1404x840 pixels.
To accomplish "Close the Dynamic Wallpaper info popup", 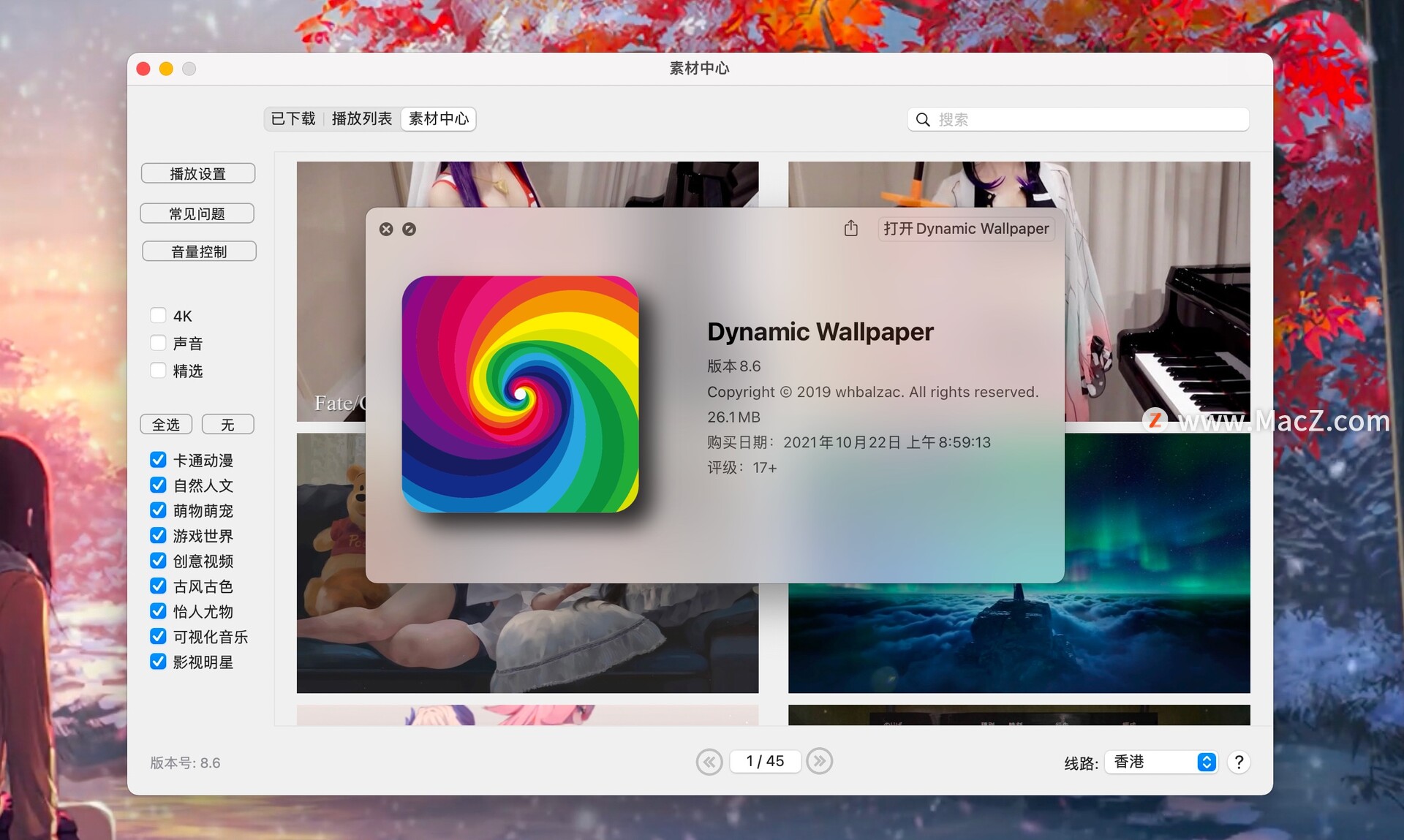I will coord(386,230).
